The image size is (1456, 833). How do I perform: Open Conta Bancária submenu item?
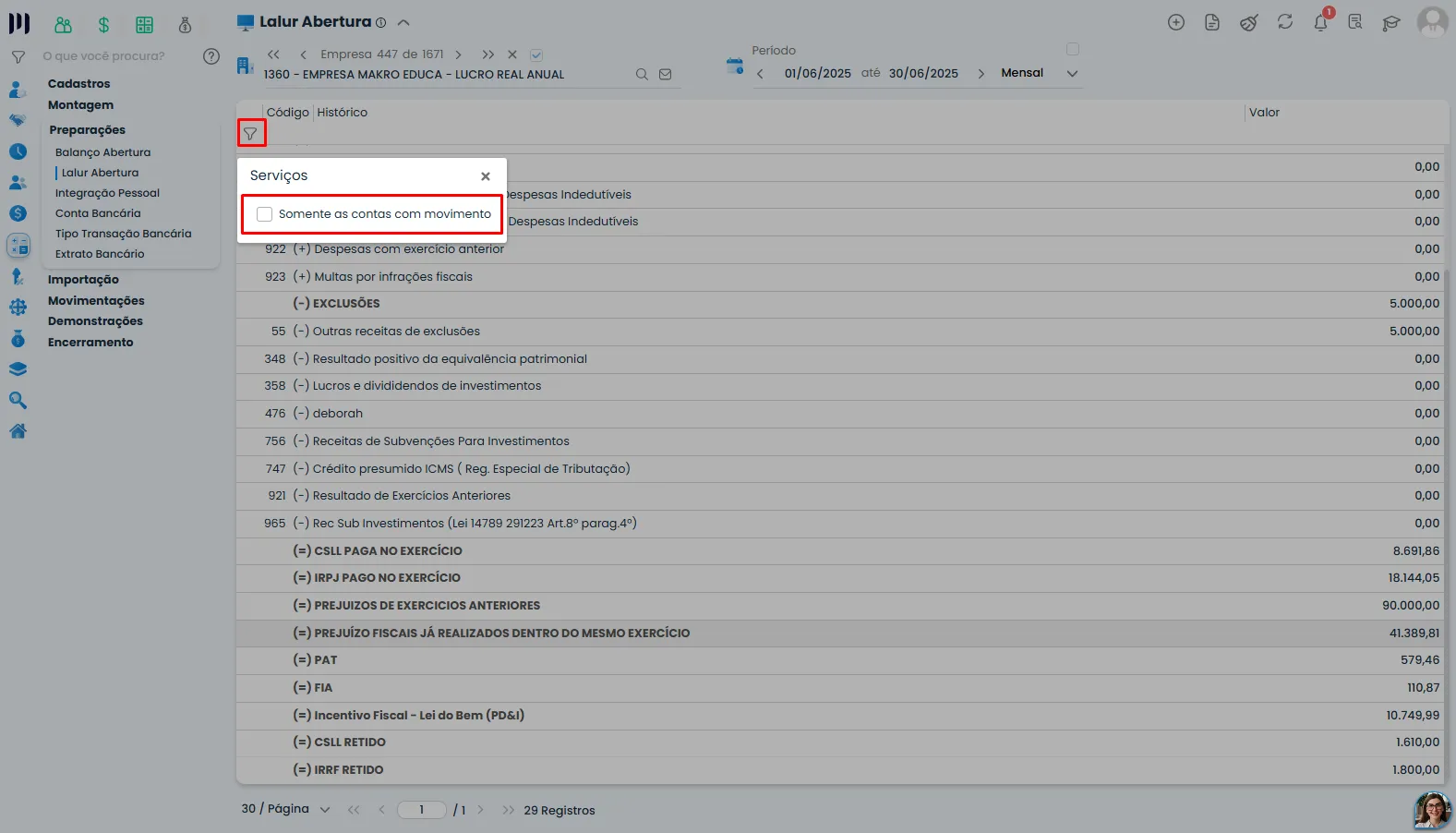98,213
